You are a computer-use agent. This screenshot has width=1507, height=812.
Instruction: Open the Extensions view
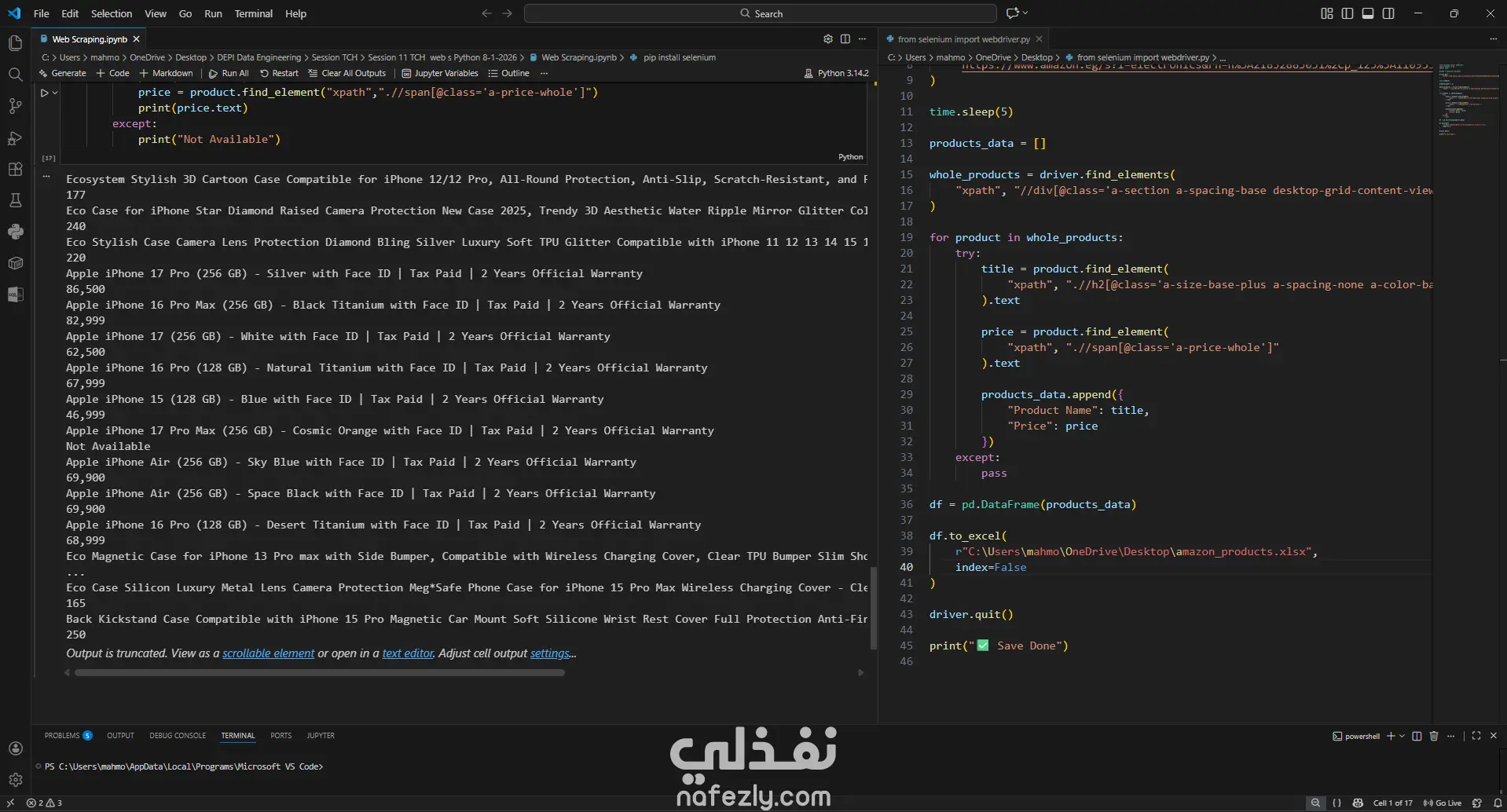pos(15,169)
